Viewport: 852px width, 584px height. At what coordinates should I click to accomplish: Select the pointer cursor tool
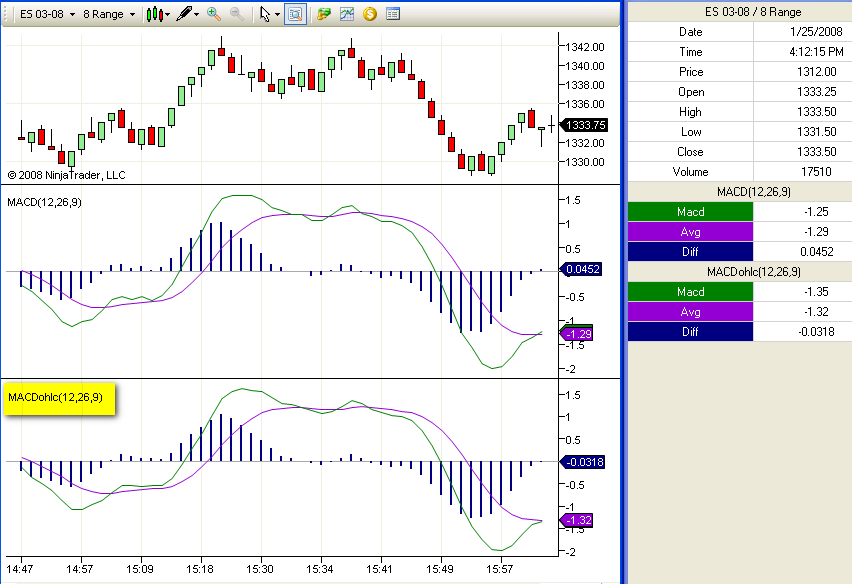point(265,14)
